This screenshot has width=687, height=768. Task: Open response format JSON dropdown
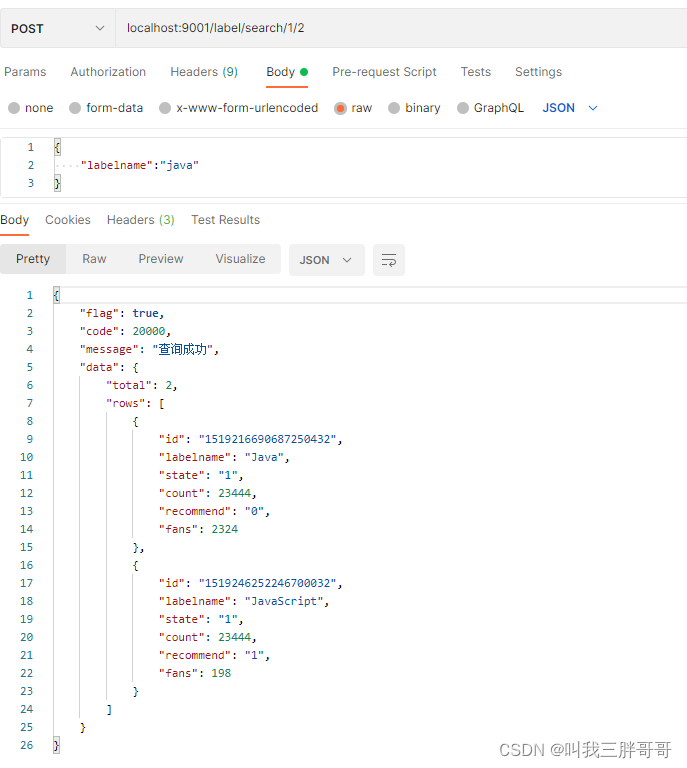pos(327,260)
